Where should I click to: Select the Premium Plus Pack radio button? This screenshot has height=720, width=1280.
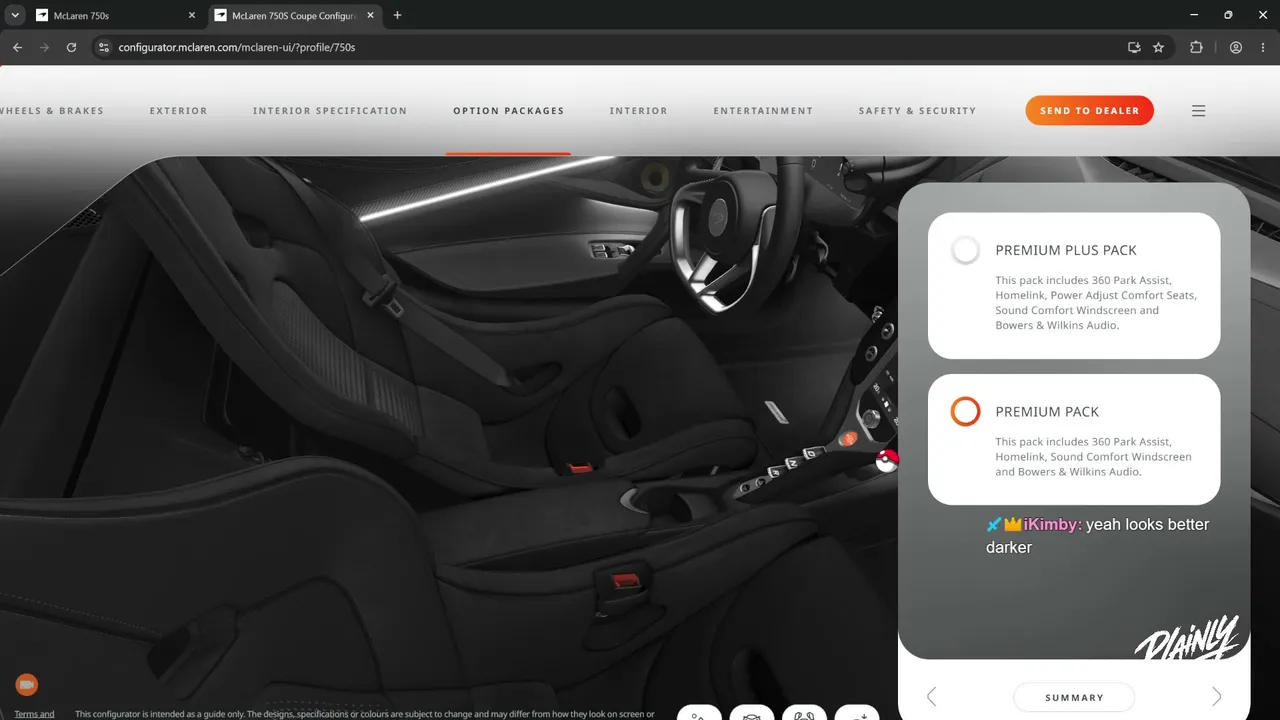click(965, 250)
